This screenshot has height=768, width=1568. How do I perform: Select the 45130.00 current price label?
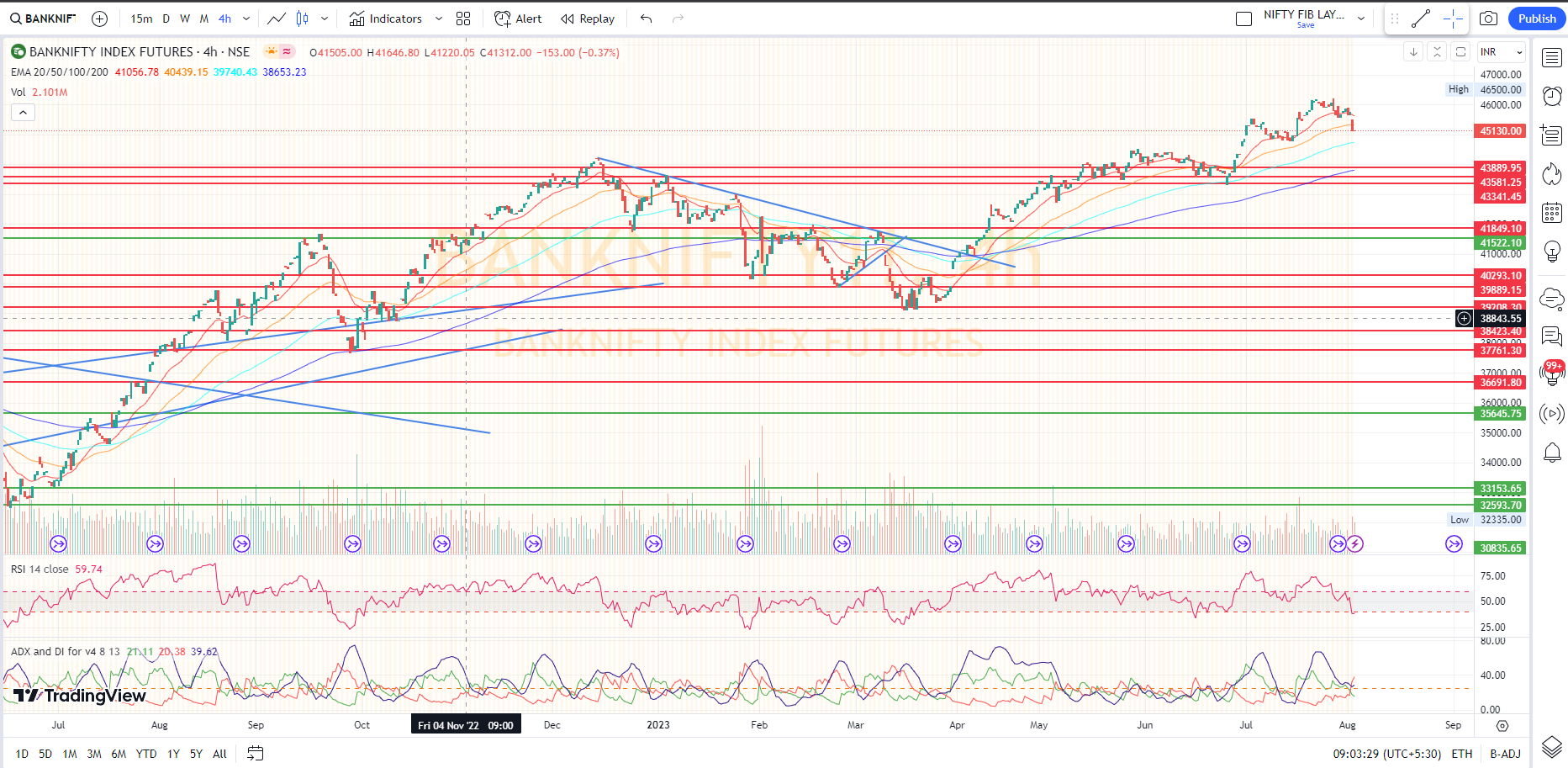coord(1501,131)
